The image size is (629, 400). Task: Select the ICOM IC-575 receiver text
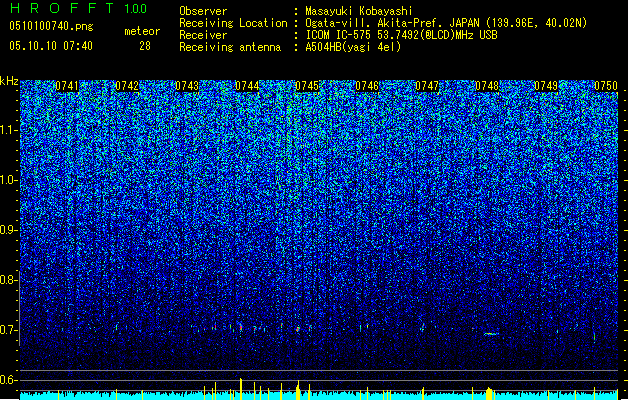pos(401,35)
